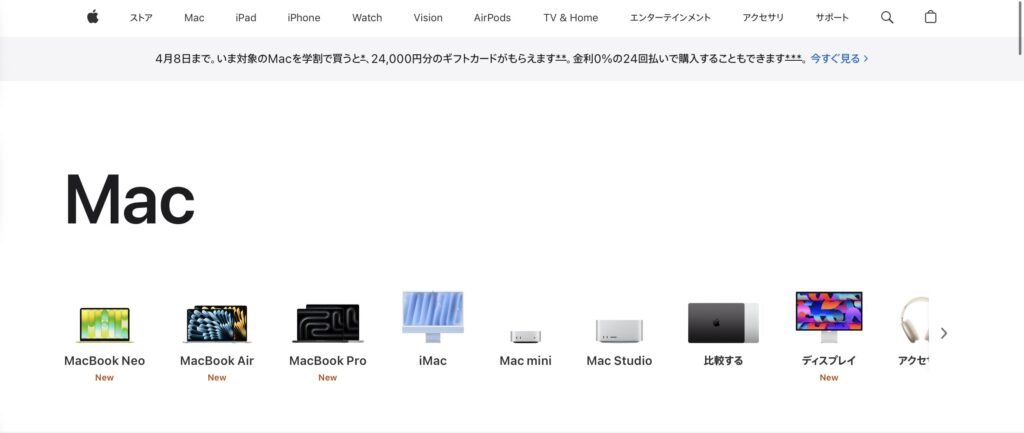
Task: Select the MacBook Neo laptop image
Action: tap(104, 325)
